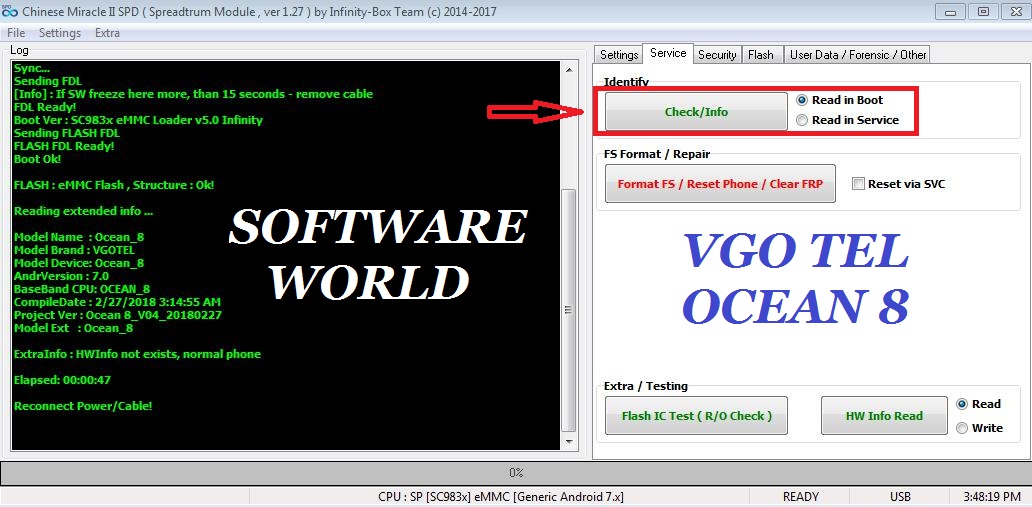
Task: Click the 'Elapsed: 00:00:47' log line
Action: tap(62, 380)
